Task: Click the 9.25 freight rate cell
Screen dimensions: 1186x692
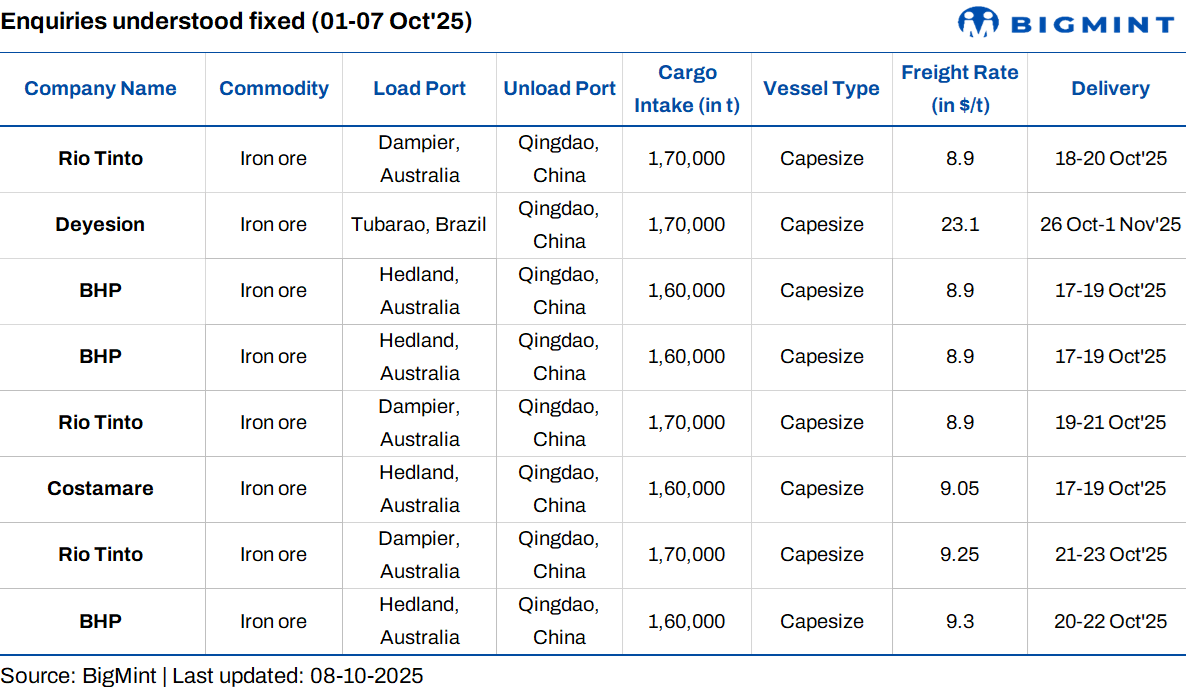Action: click(959, 555)
